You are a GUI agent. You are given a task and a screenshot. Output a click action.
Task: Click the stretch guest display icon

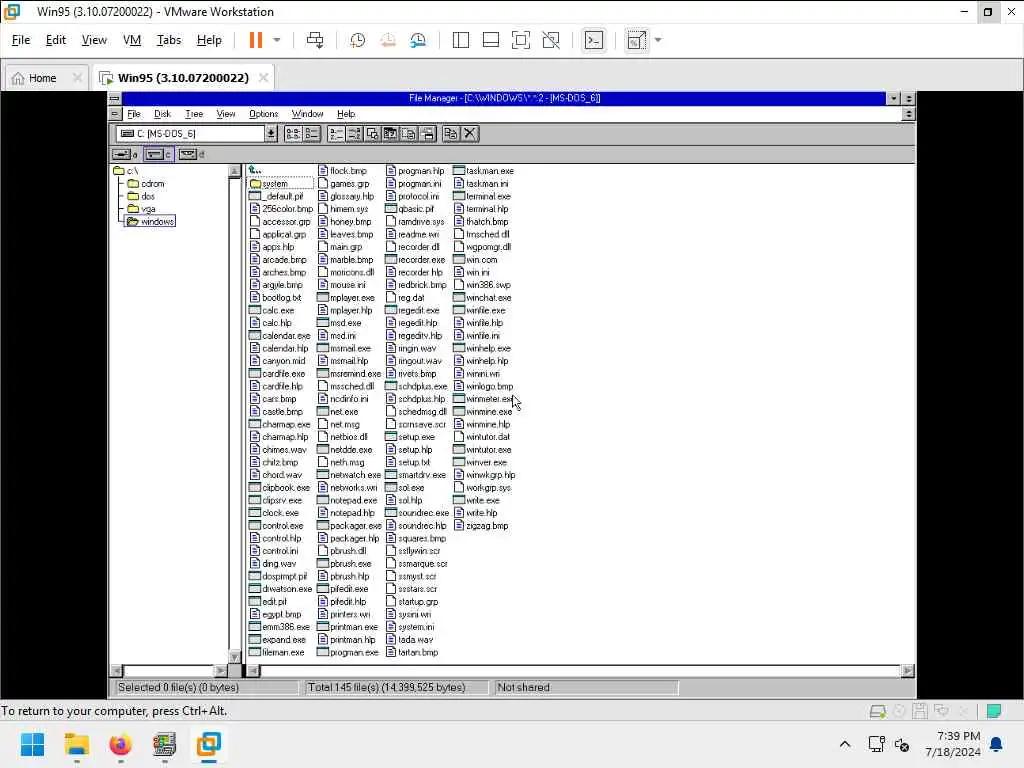(637, 40)
